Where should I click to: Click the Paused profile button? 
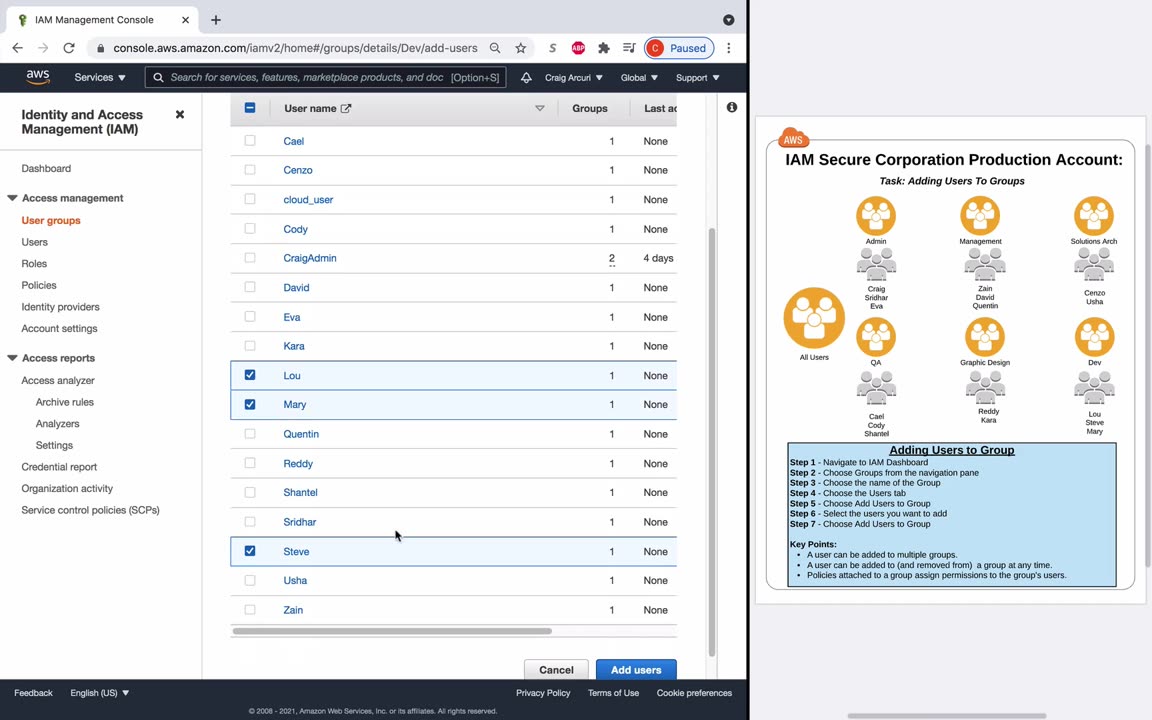pyautogui.click(x=679, y=48)
